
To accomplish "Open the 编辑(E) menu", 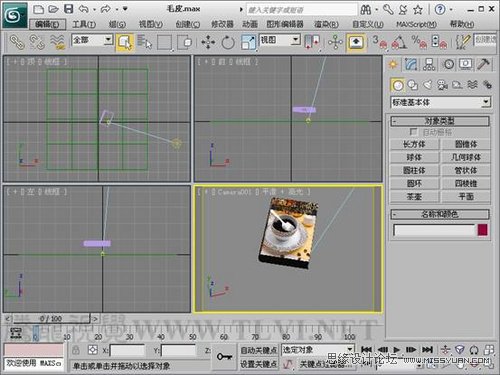I will tap(47, 24).
